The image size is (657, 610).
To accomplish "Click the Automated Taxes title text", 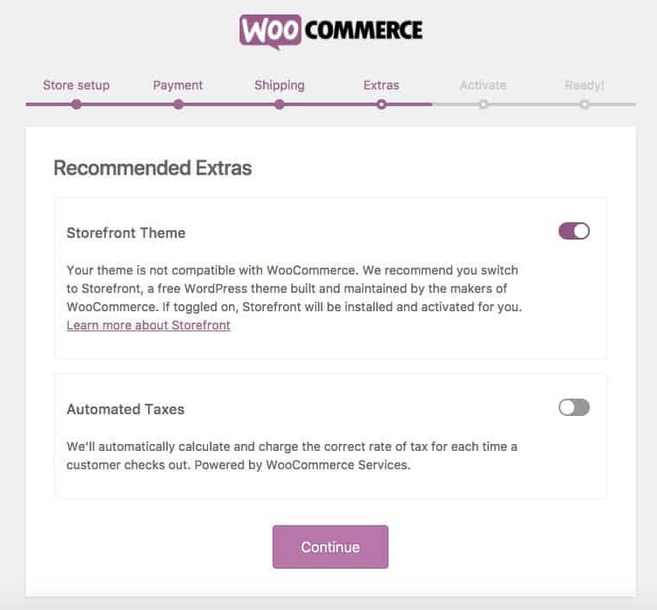I will [125, 409].
